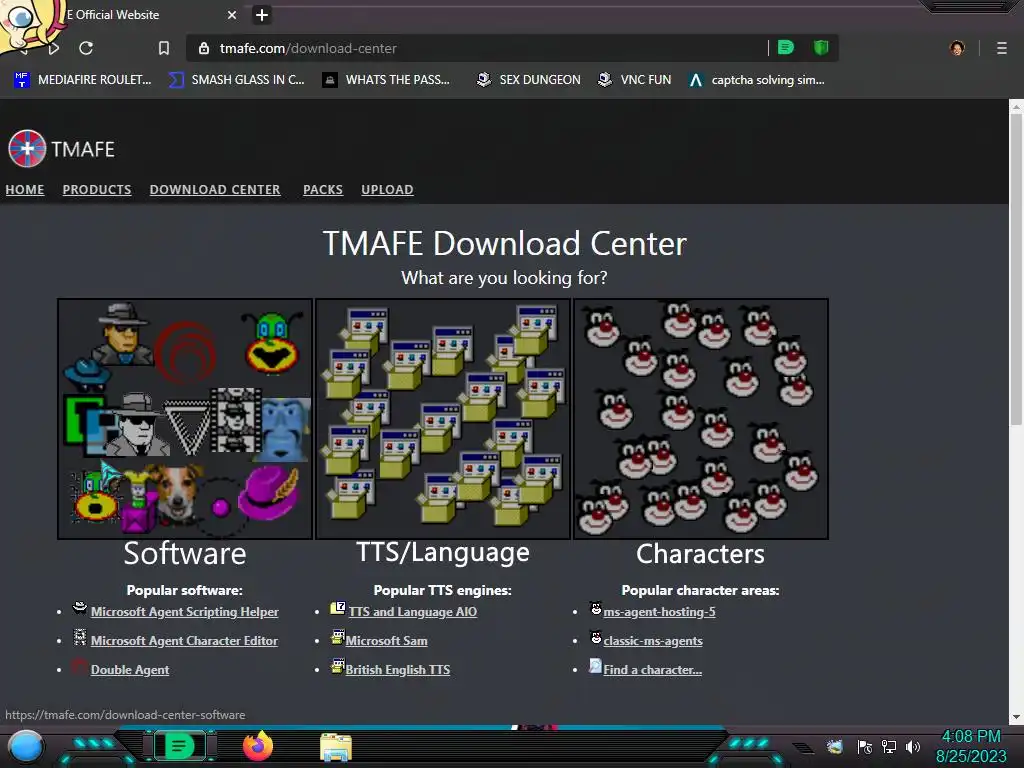Go to HOME in site navigation
This screenshot has height=768, width=1024.
click(25, 189)
